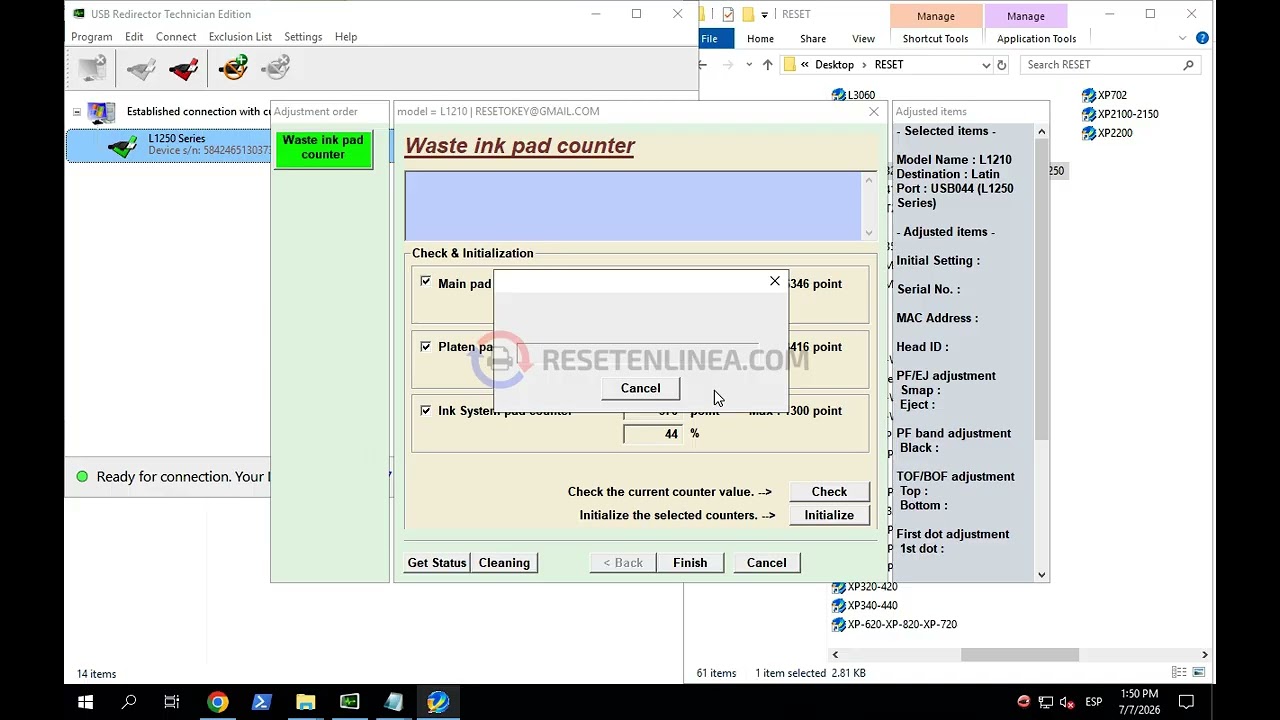Select the XP340-440 shortcut icon
Screen dimensions: 1280x720
(839, 606)
